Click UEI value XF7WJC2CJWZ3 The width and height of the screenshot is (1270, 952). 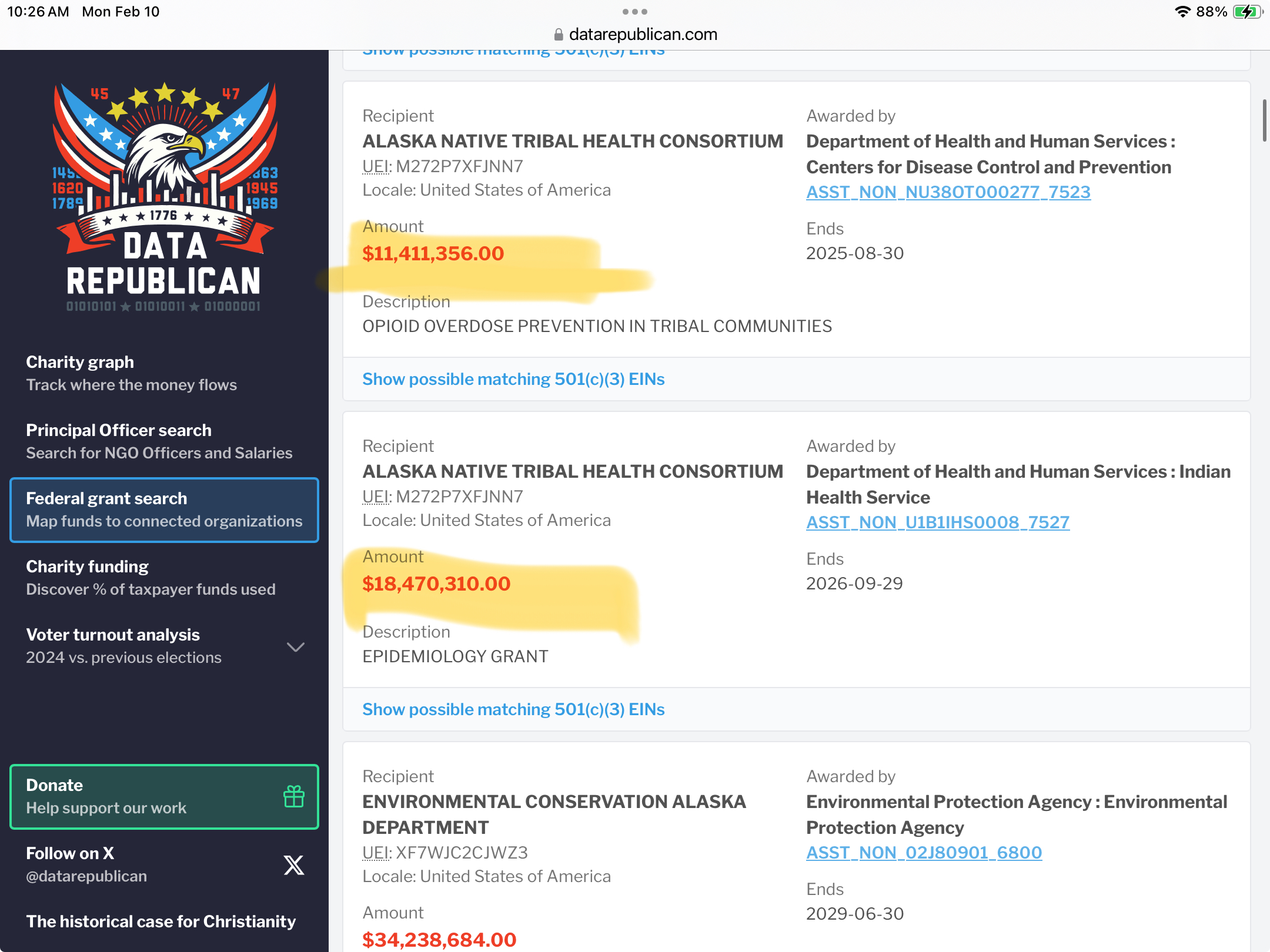(x=462, y=853)
